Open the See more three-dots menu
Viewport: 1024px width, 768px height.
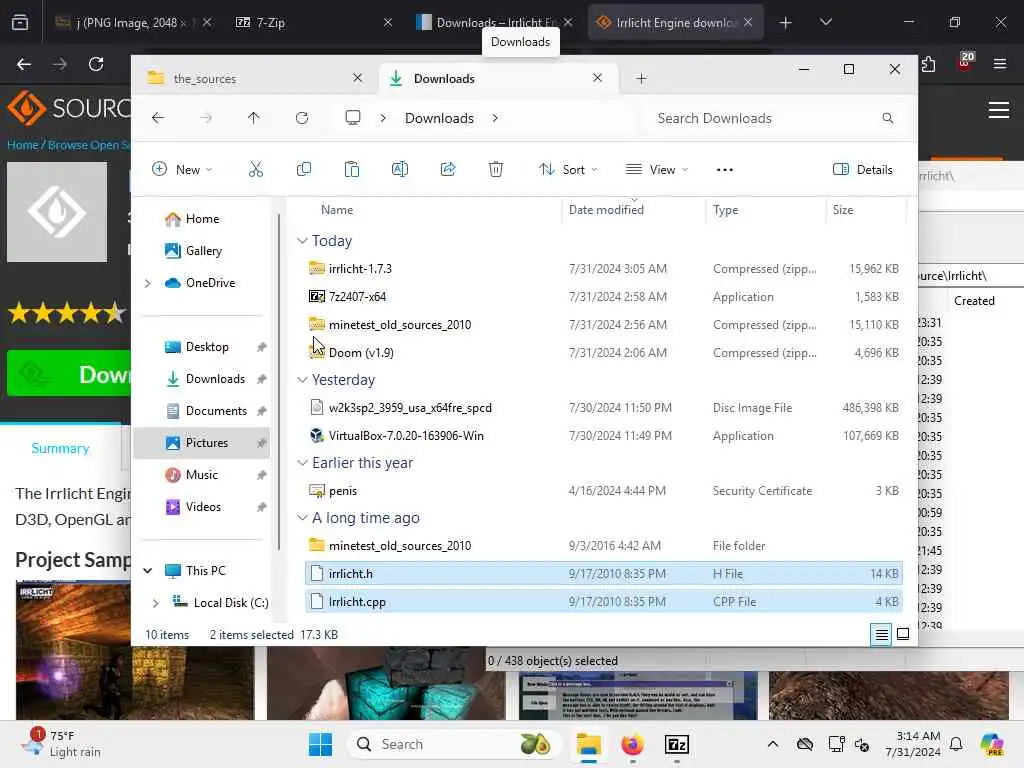click(x=724, y=170)
